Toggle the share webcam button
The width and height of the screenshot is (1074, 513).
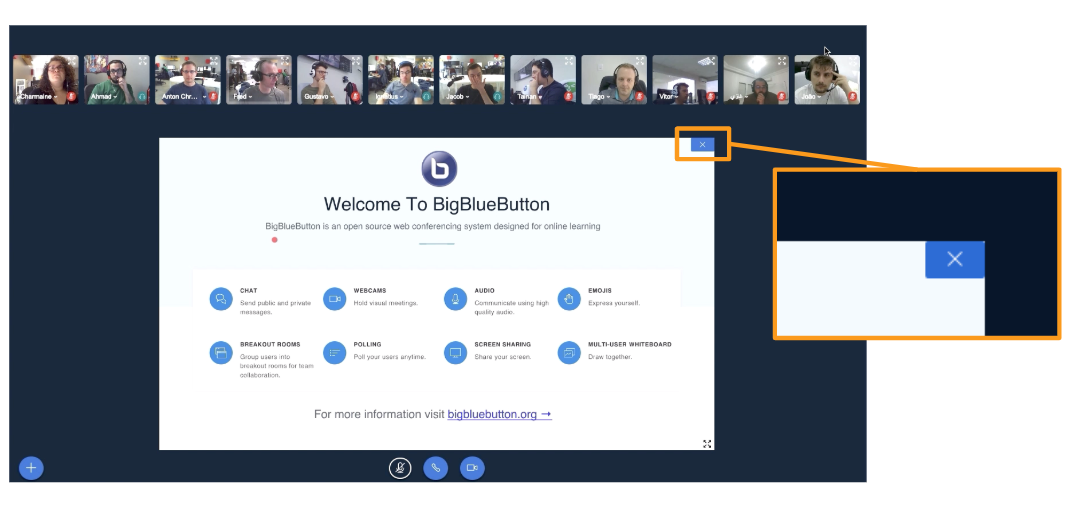(472, 468)
